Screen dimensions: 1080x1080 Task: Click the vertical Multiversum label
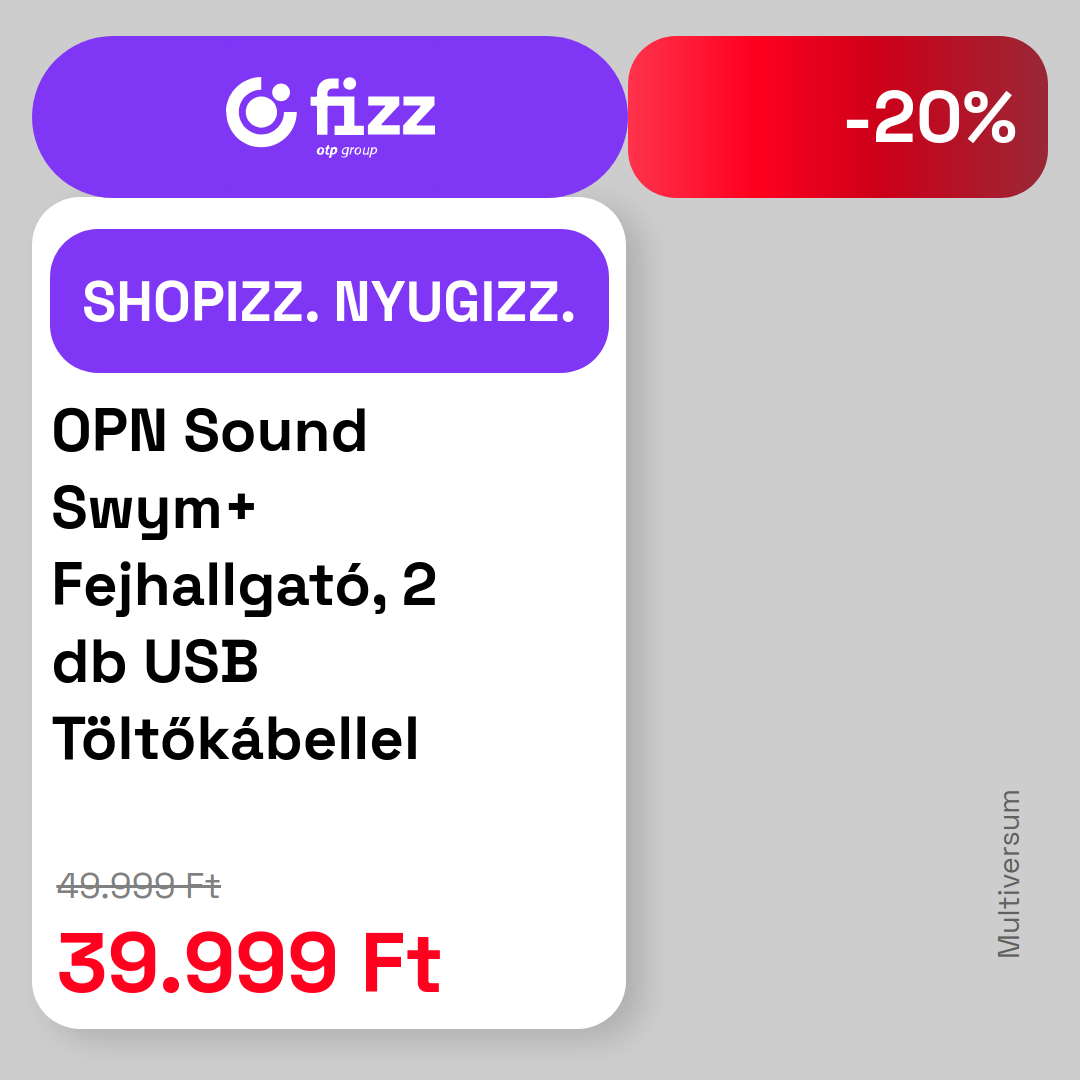(1009, 874)
